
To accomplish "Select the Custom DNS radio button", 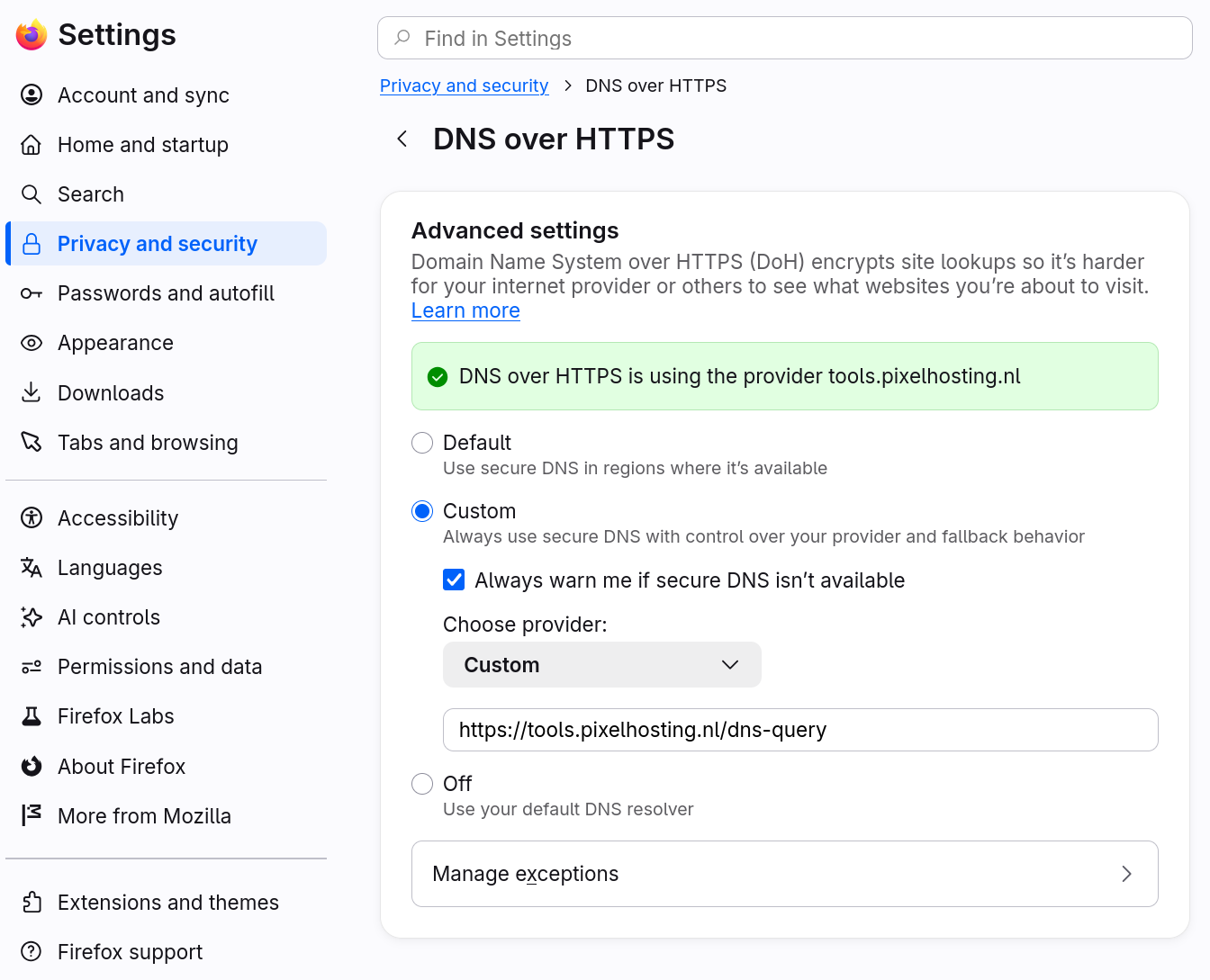I will (x=422, y=511).
